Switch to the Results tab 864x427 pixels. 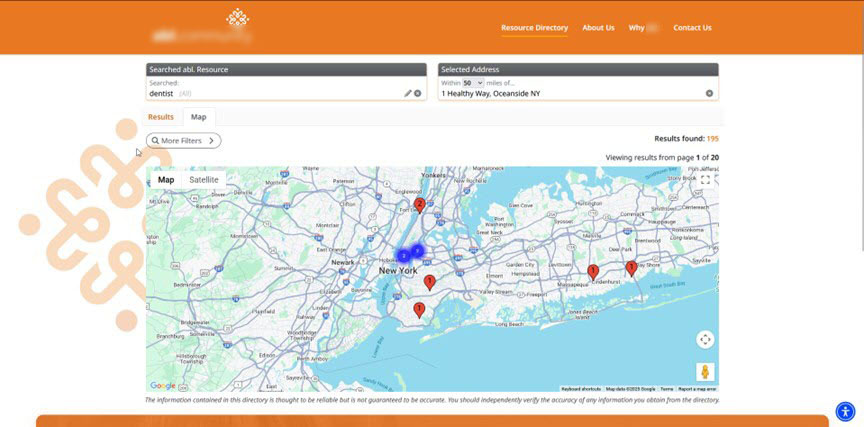161,117
